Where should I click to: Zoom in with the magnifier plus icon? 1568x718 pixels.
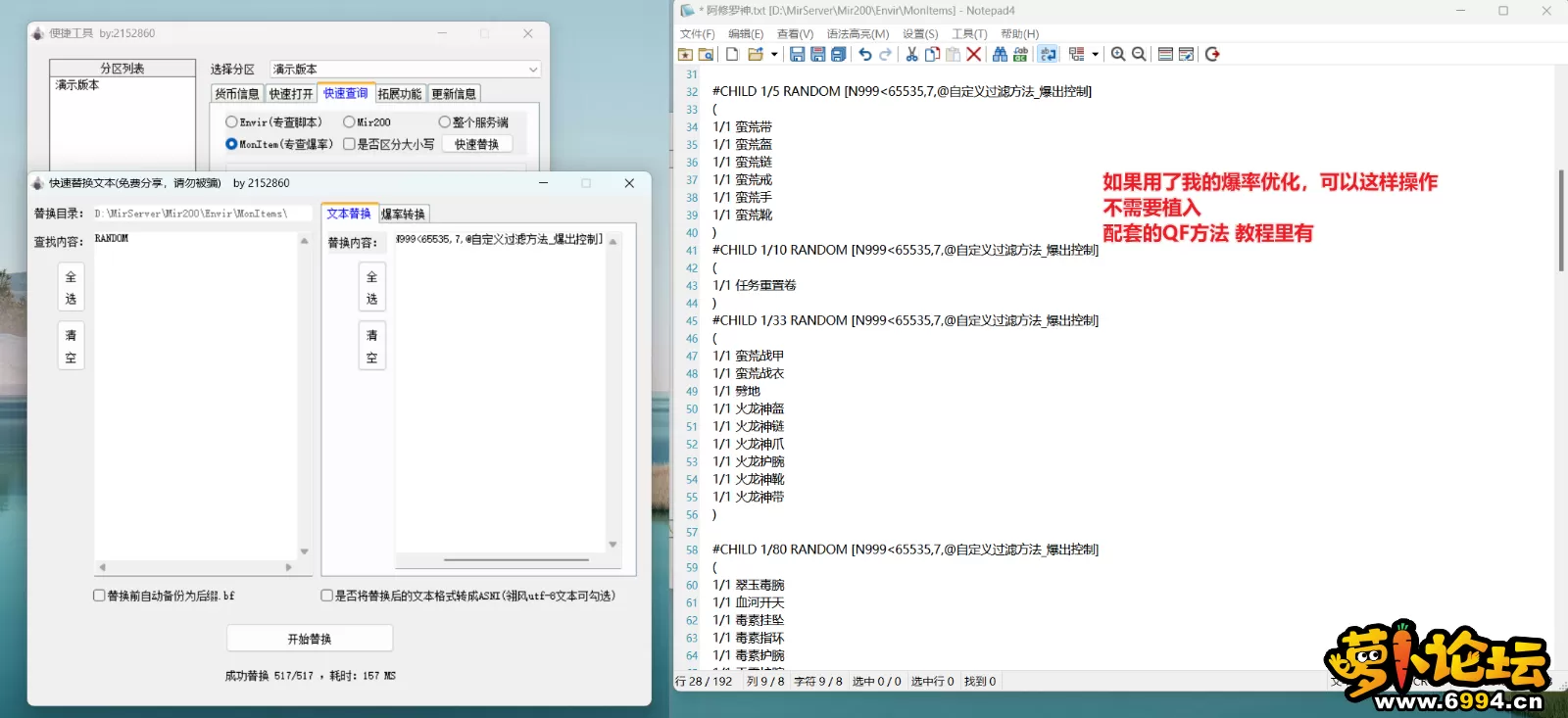[1118, 54]
